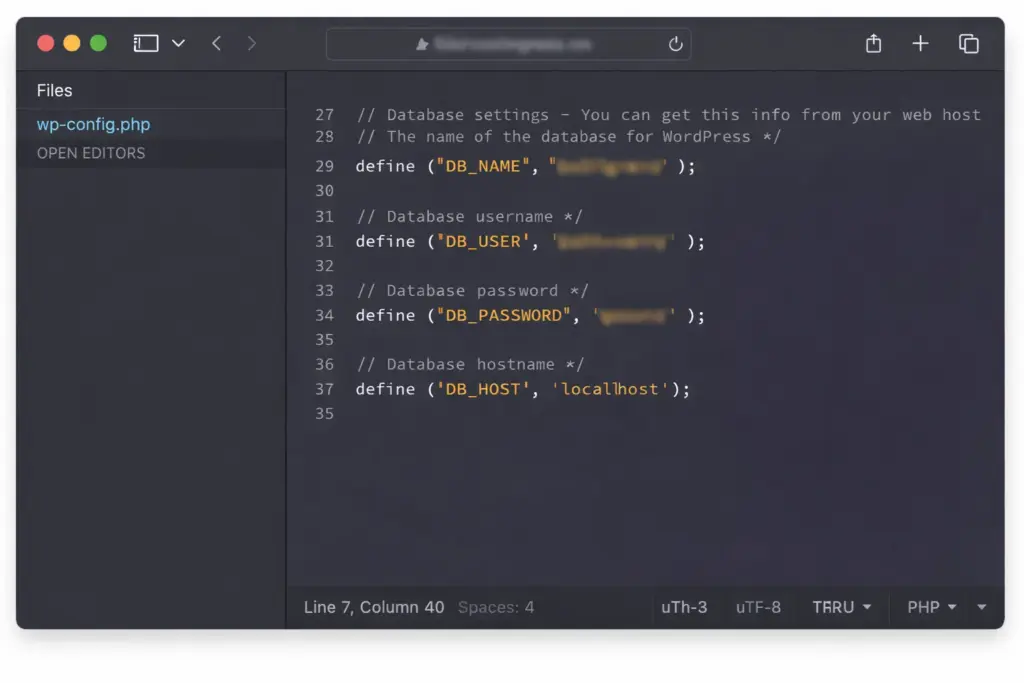Expand the rightmost status bar arrow
Image resolution: width=1024 pixels, height=683 pixels.
982,607
